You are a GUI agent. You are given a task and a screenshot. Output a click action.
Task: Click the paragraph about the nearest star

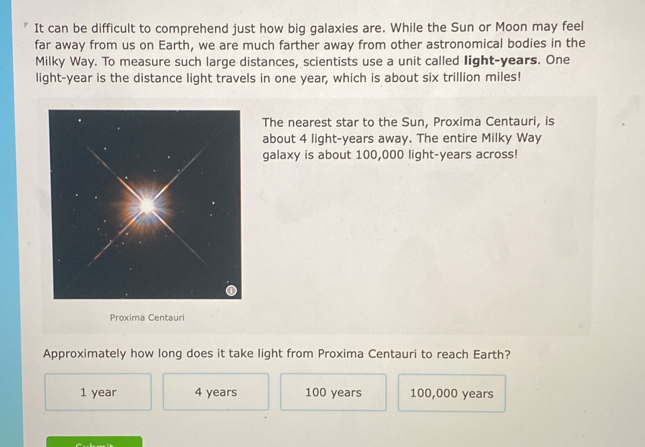(x=408, y=138)
